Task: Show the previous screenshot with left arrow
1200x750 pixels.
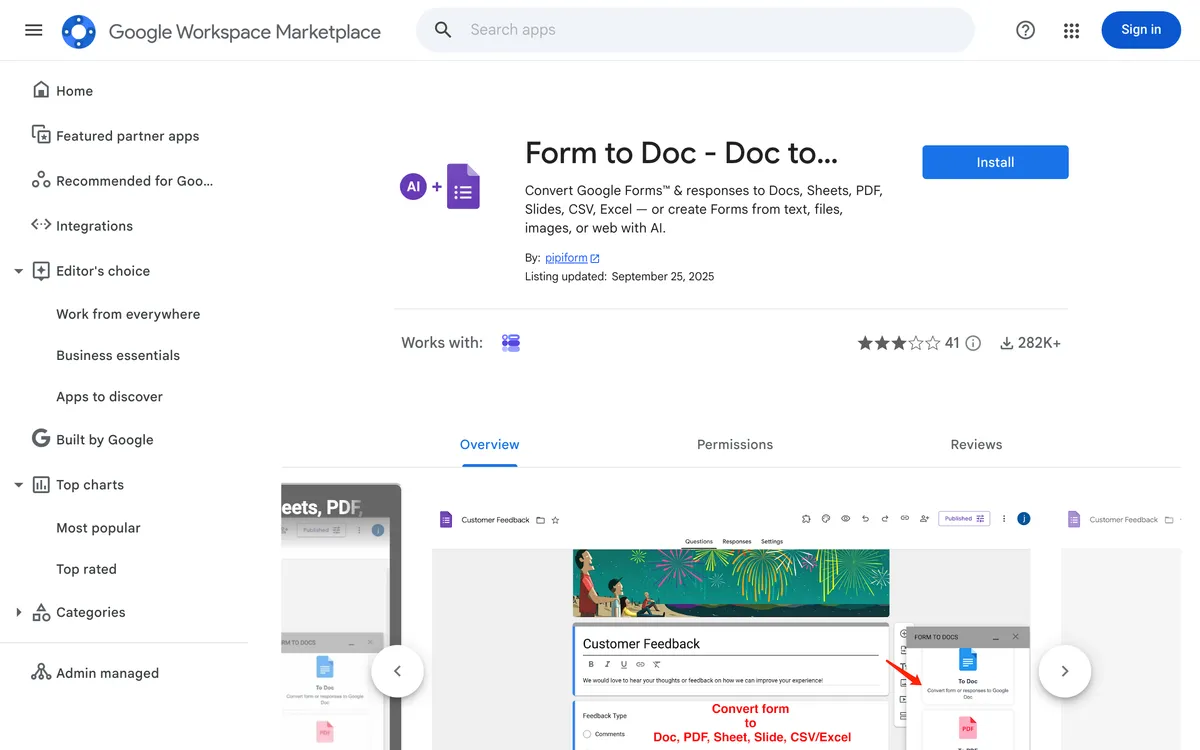Action: click(x=397, y=671)
